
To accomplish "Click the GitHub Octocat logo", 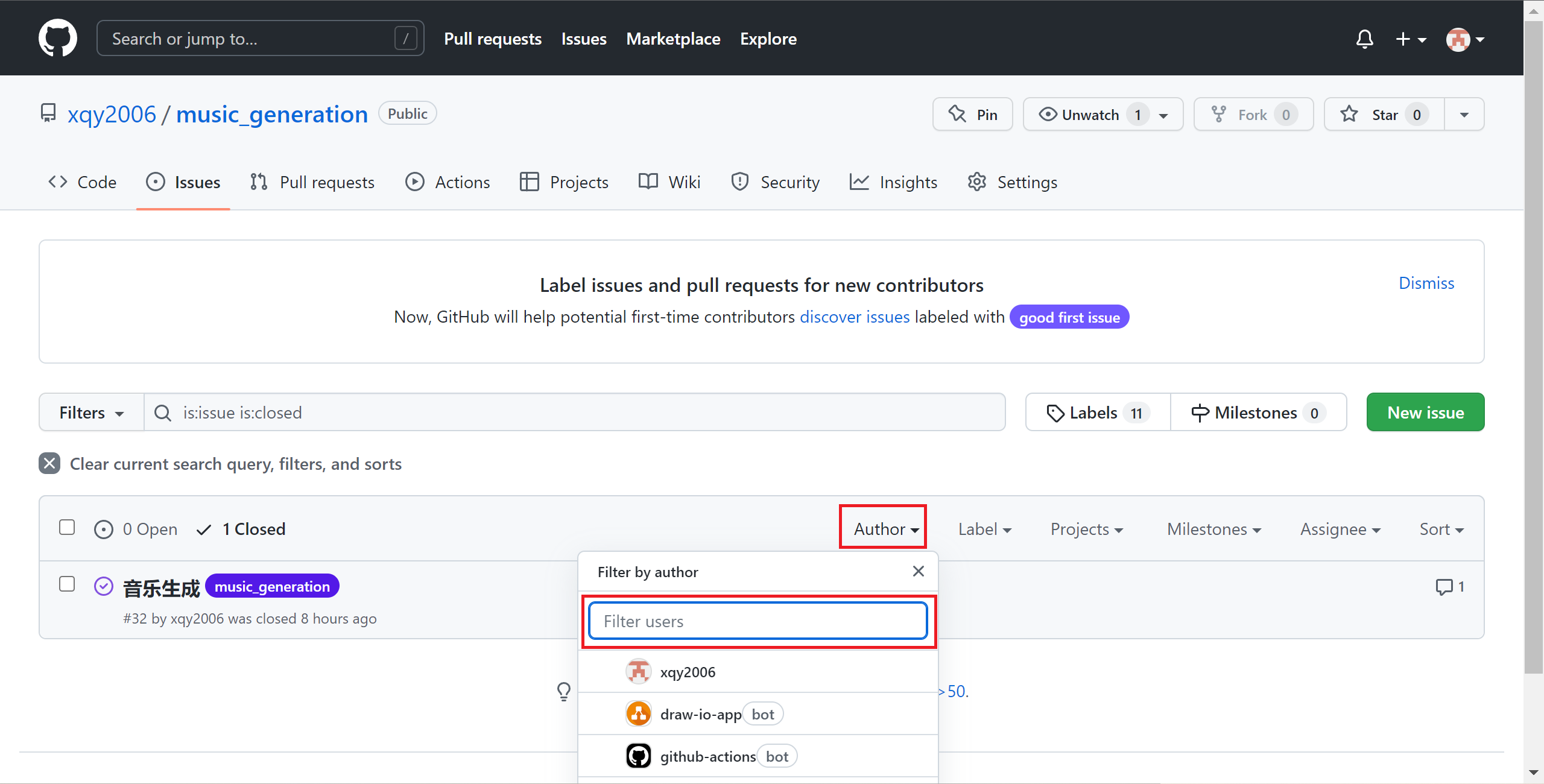I will 58,38.
